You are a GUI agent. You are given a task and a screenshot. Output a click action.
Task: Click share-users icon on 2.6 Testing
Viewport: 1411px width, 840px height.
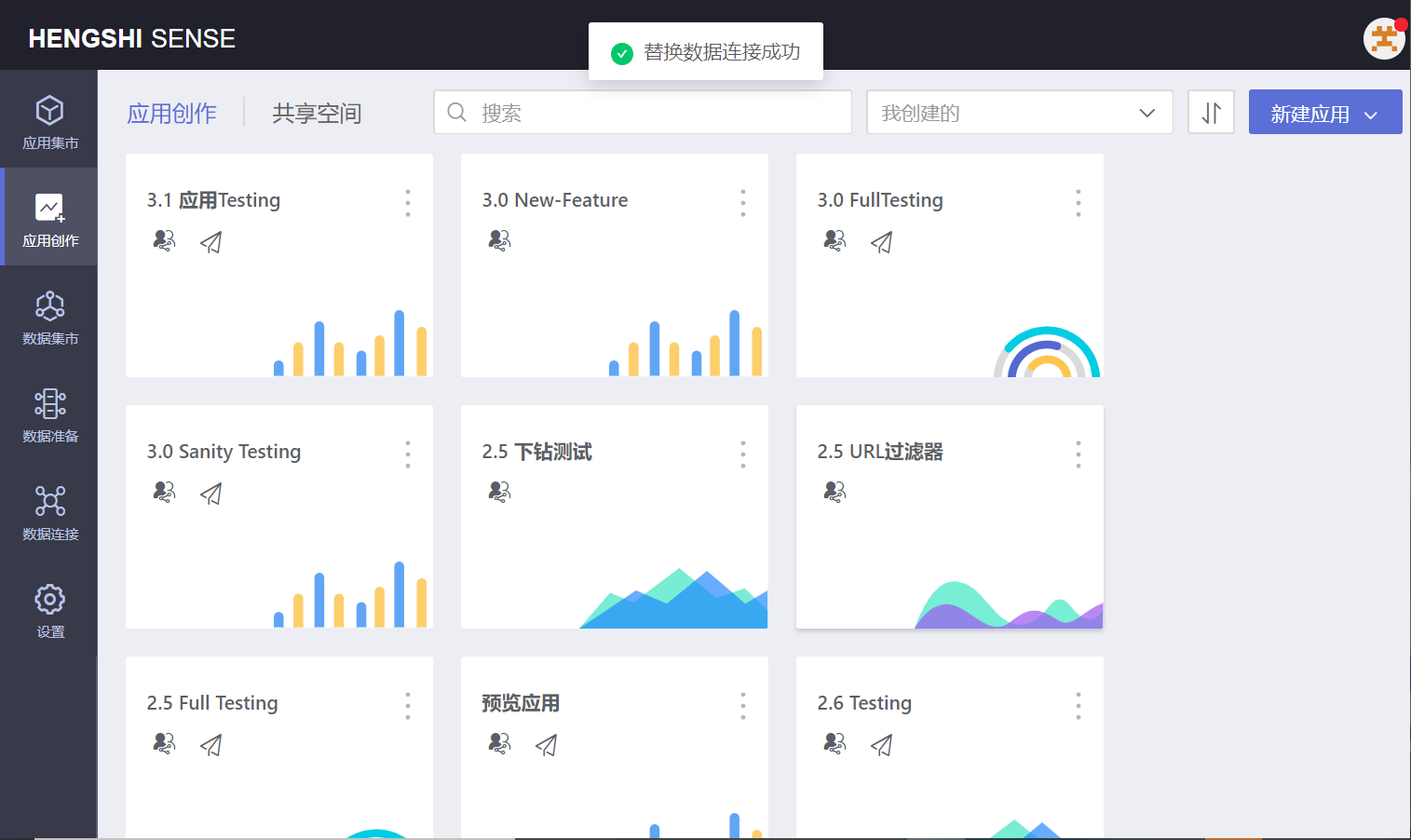(x=834, y=743)
